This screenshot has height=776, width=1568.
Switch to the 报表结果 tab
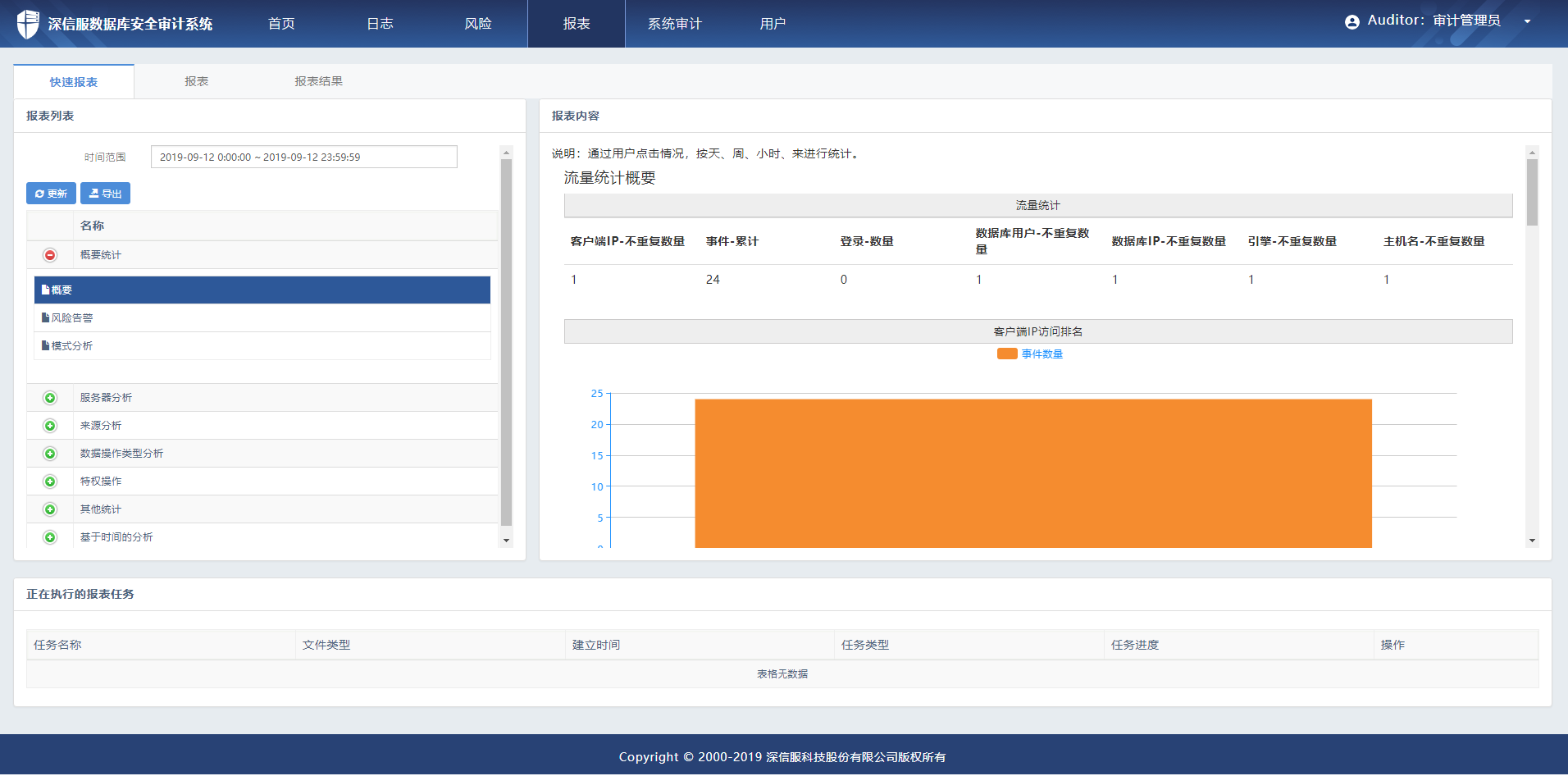(x=318, y=81)
